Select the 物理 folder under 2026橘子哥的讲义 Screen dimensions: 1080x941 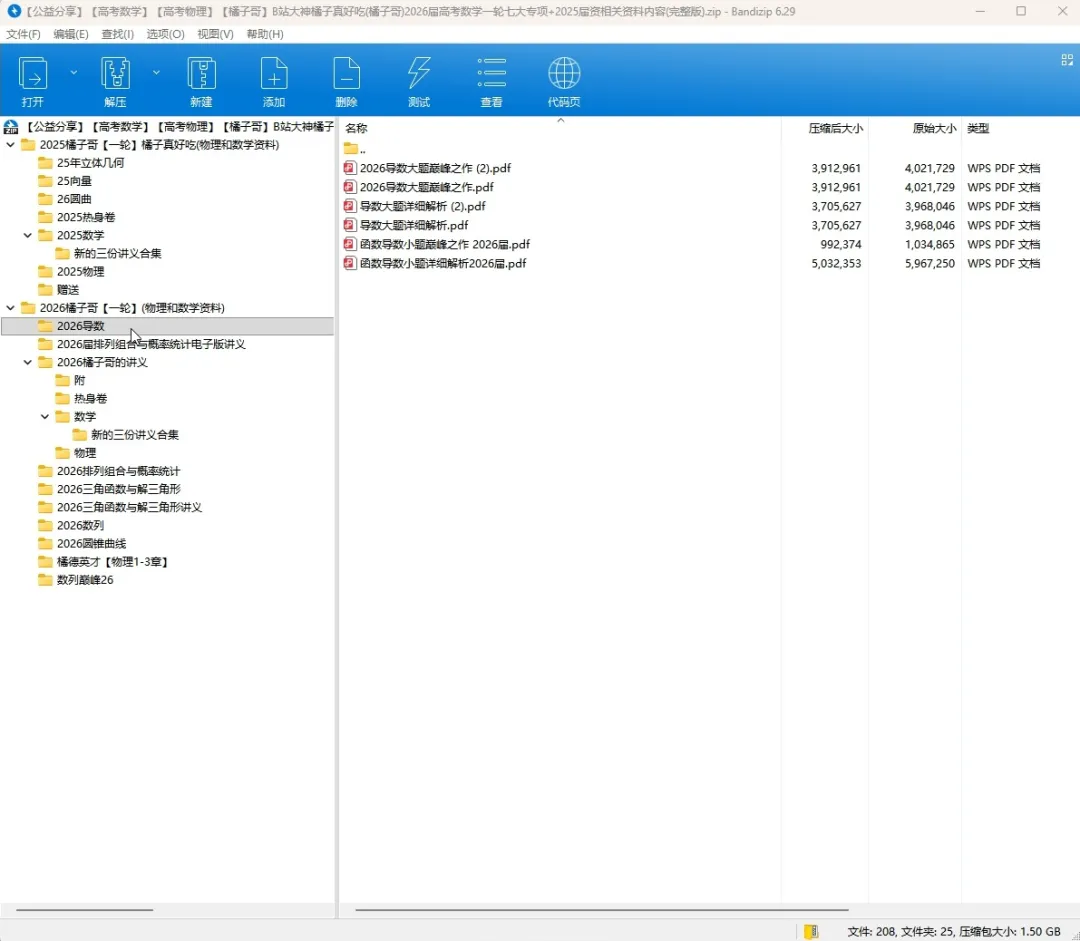pos(85,453)
